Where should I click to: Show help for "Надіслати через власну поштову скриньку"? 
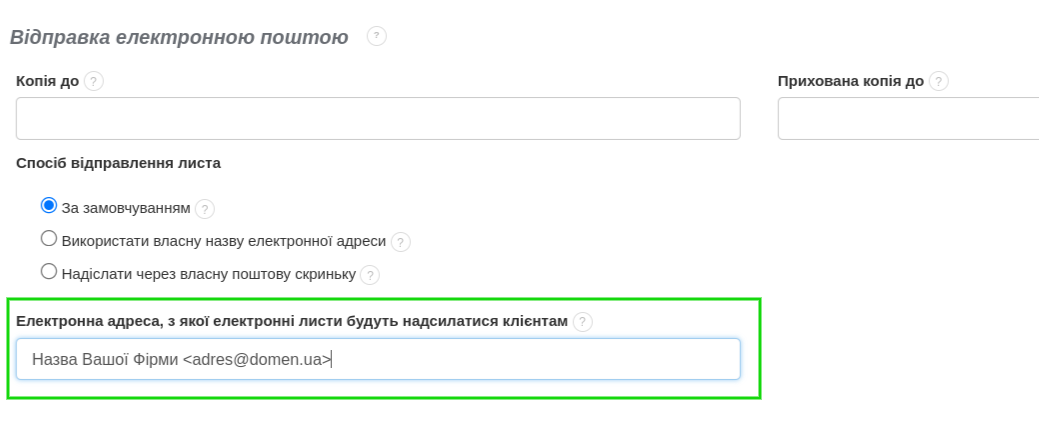coord(370,274)
